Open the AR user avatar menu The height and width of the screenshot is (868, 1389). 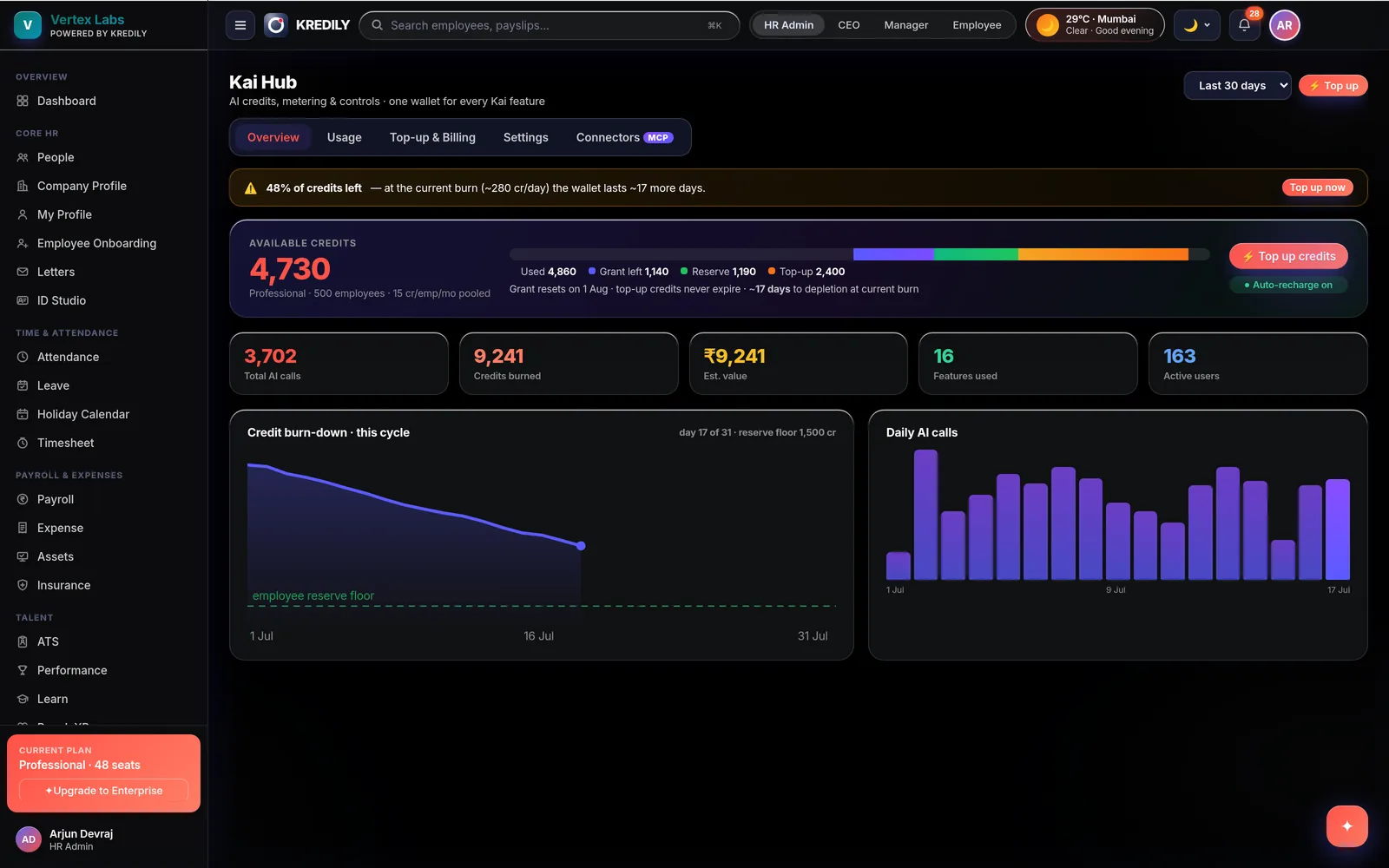click(1285, 25)
